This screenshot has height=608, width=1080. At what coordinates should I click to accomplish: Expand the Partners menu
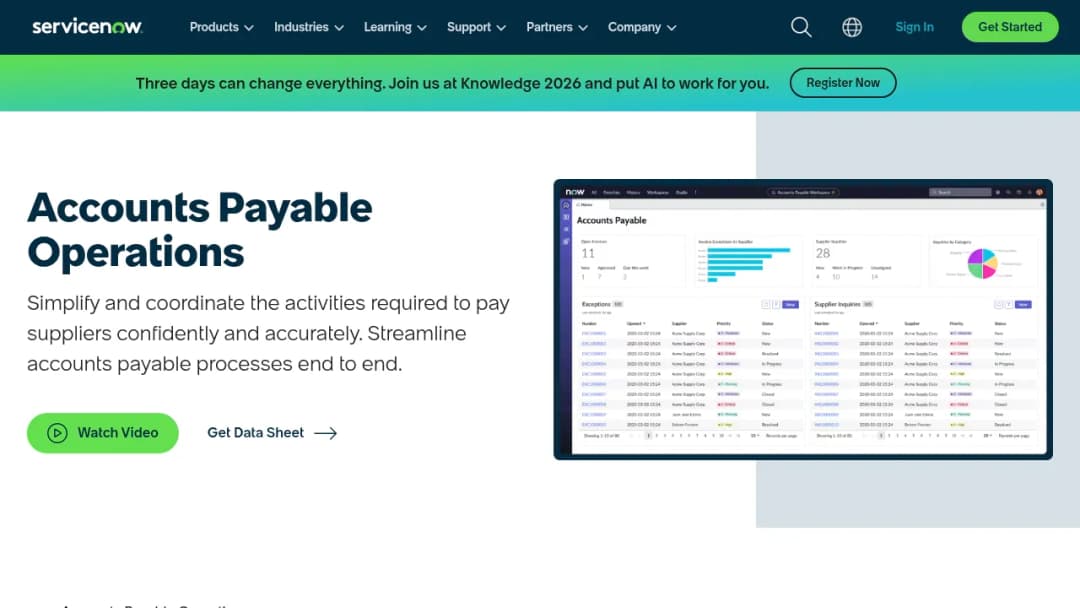tap(557, 27)
